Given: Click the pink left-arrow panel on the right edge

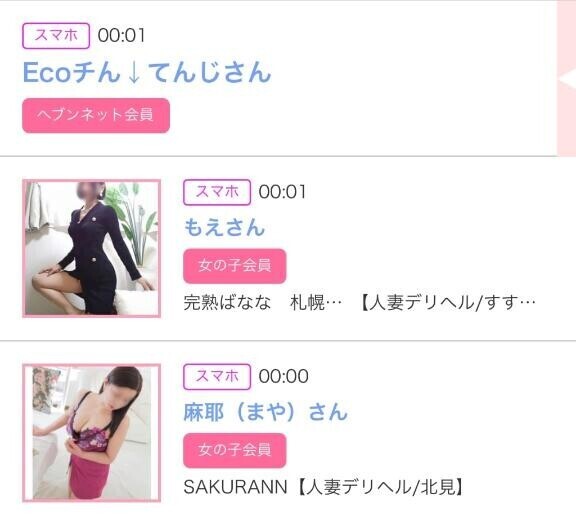Looking at the screenshot, I should click(x=566, y=78).
